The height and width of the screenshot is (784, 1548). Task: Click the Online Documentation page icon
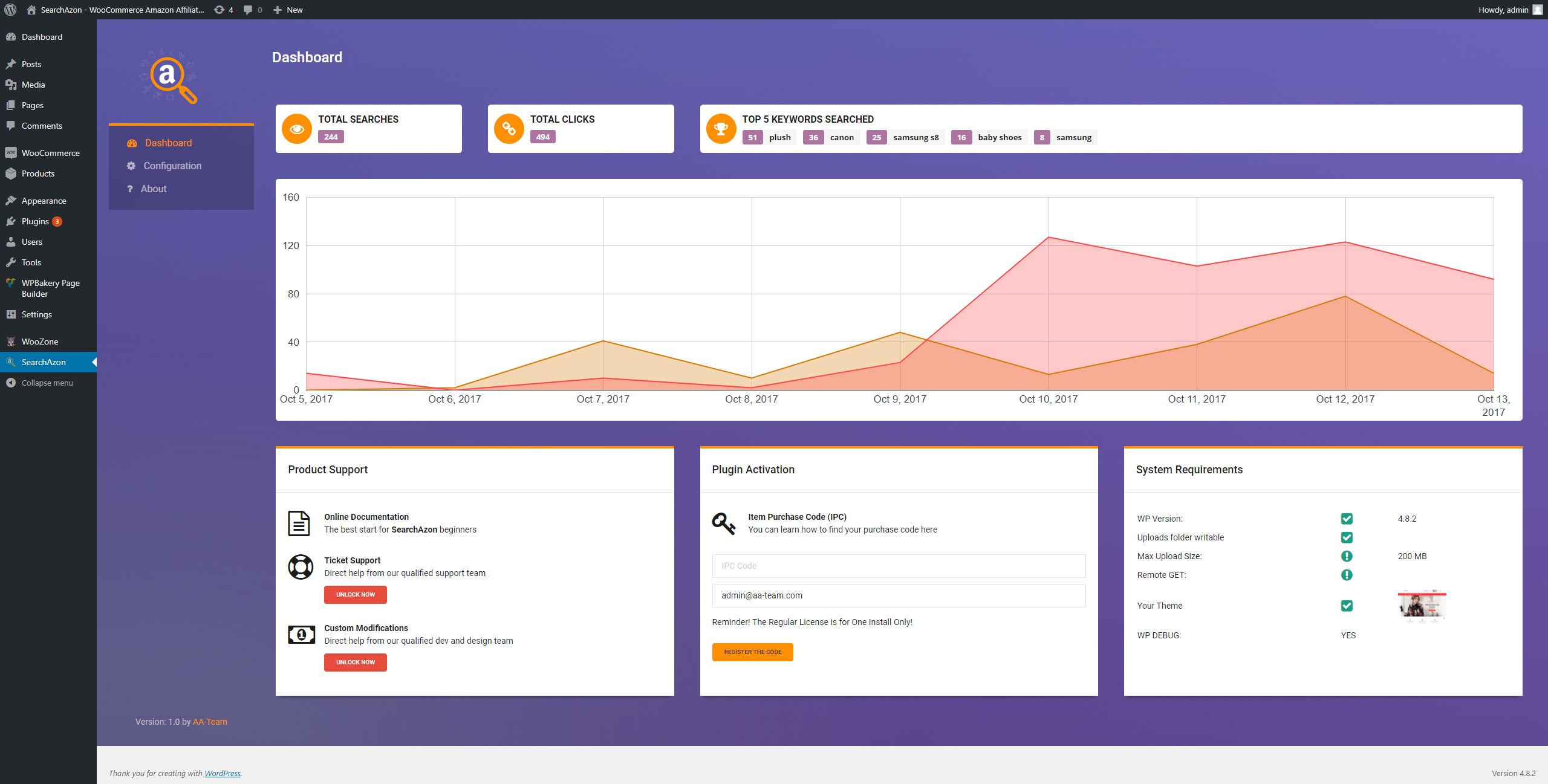point(299,523)
